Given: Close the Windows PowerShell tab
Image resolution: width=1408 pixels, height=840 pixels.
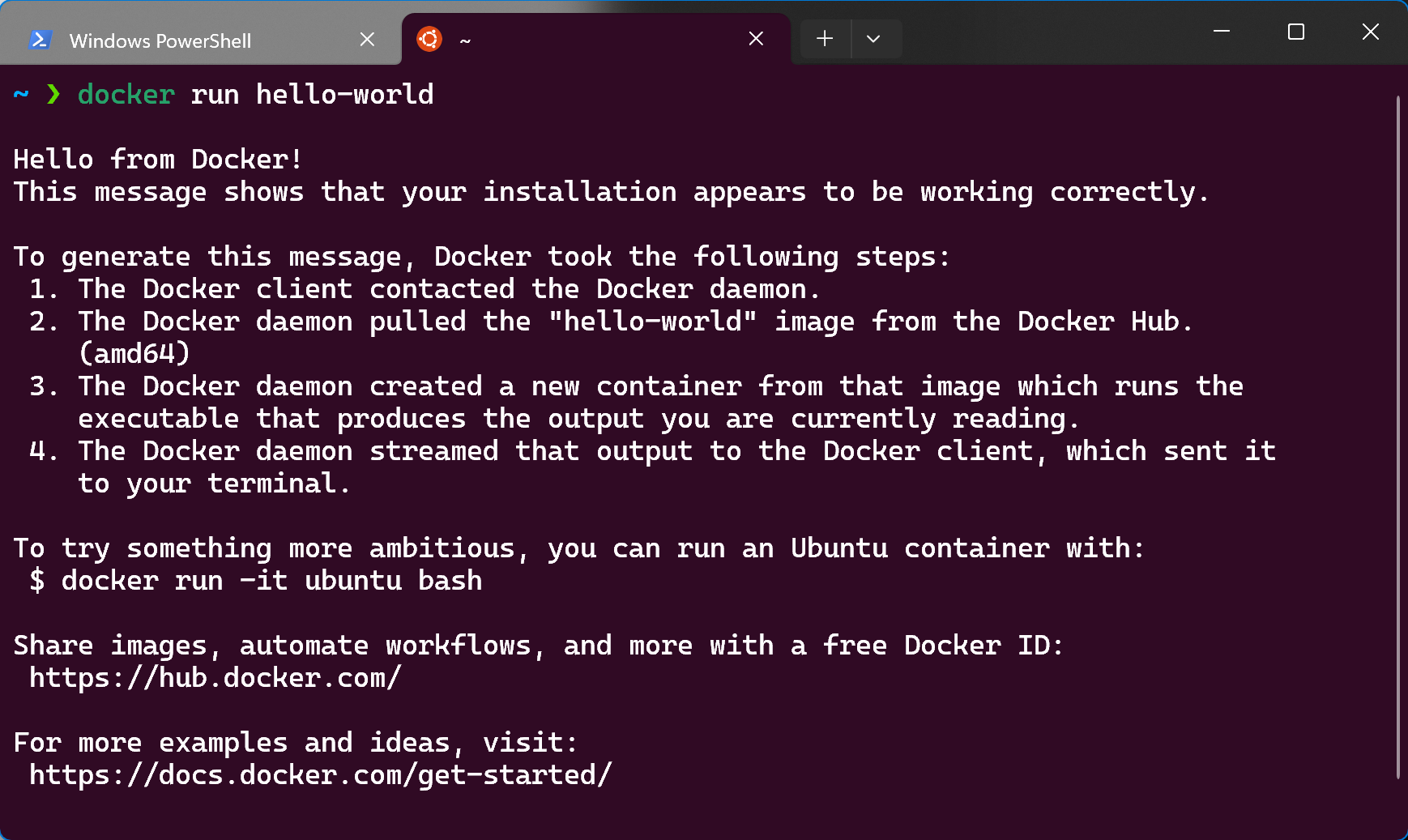Looking at the screenshot, I should tap(367, 39).
